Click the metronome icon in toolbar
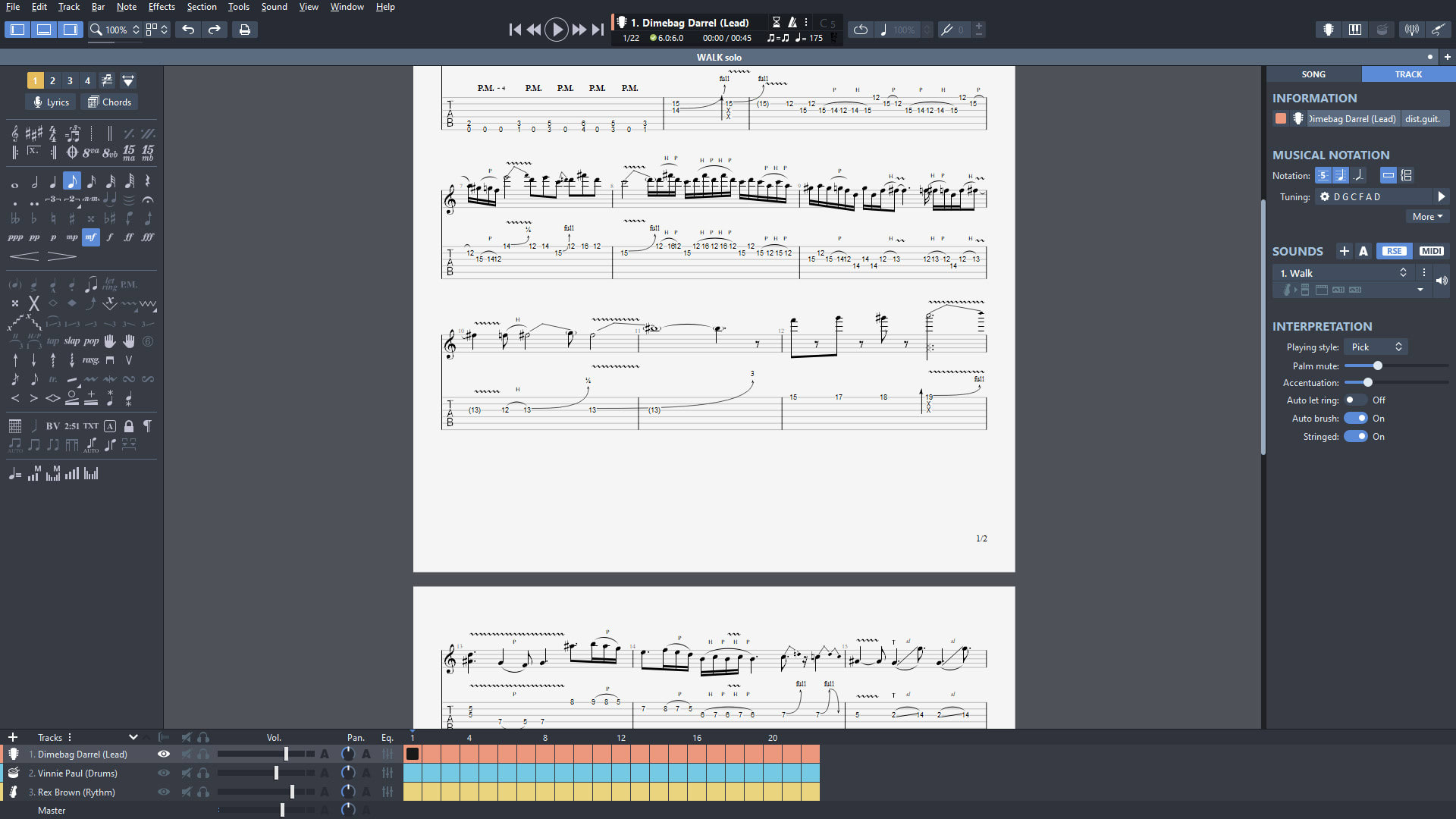 [x=793, y=22]
